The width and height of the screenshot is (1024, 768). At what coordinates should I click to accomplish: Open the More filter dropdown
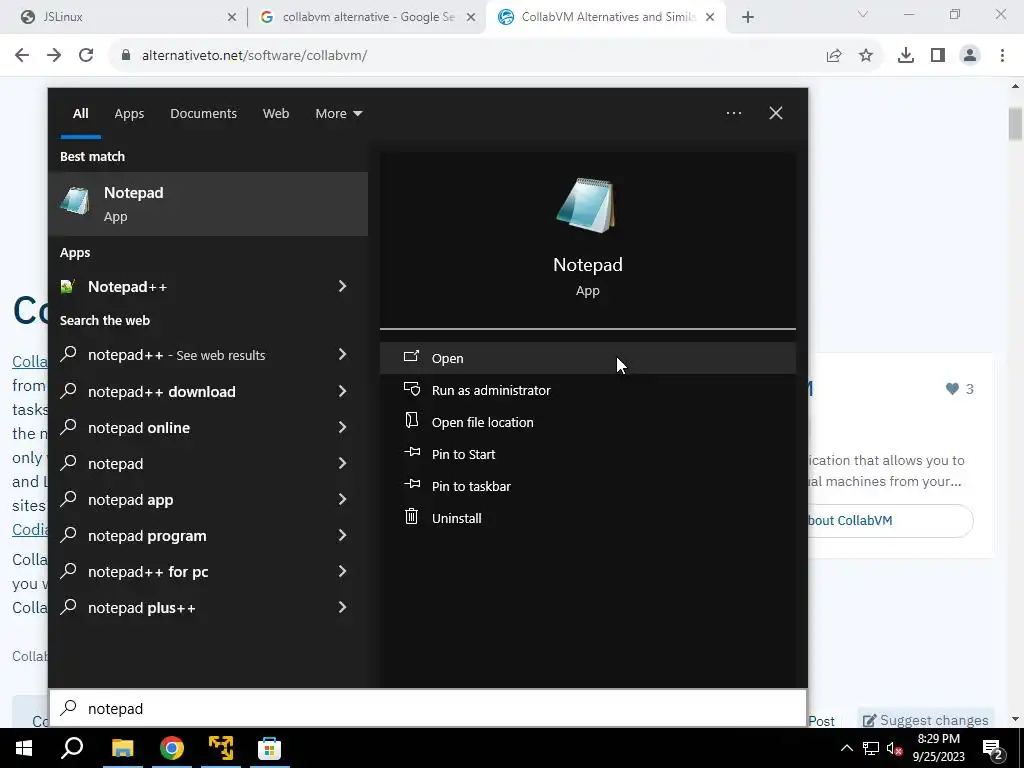click(338, 114)
